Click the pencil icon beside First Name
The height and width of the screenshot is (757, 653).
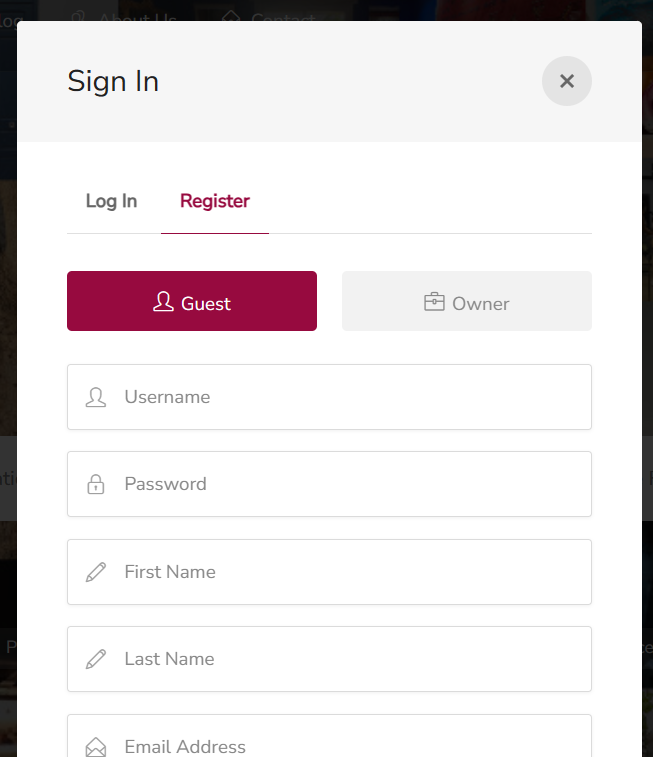96,572
